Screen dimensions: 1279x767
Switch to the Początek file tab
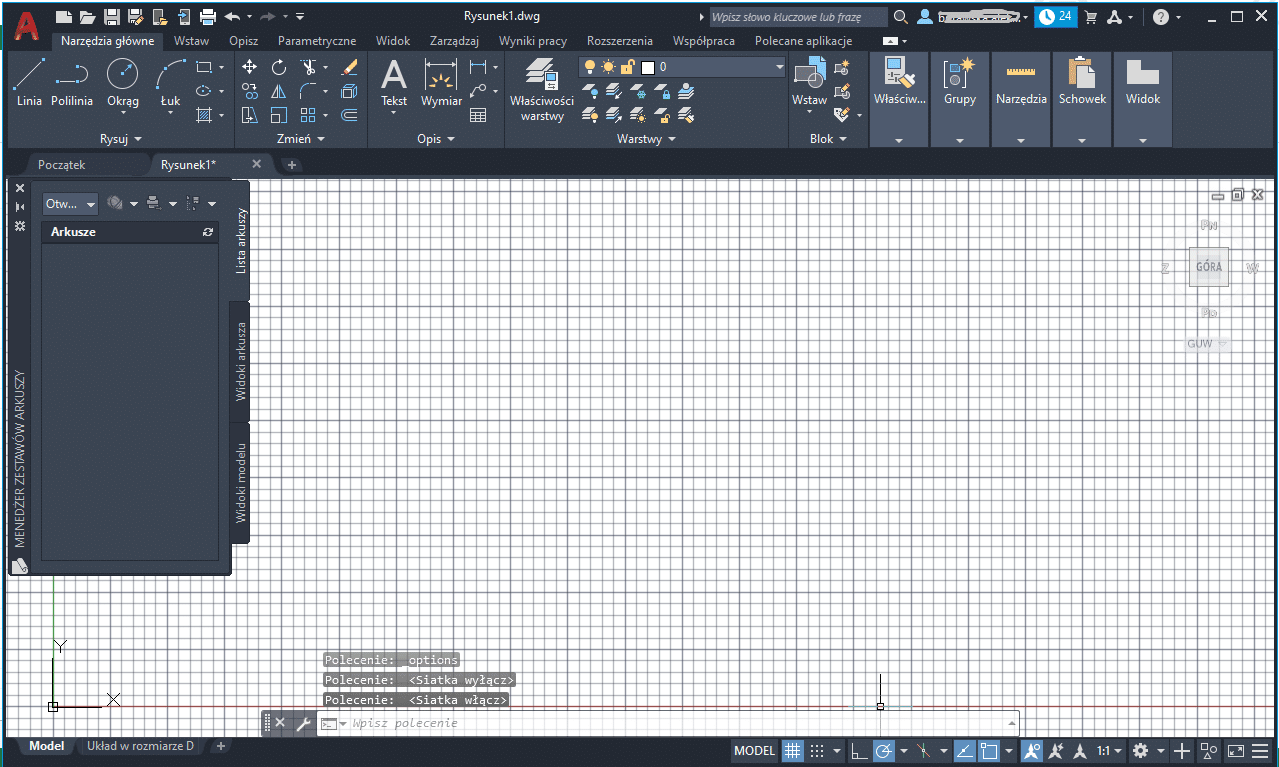tap(62, 164)
